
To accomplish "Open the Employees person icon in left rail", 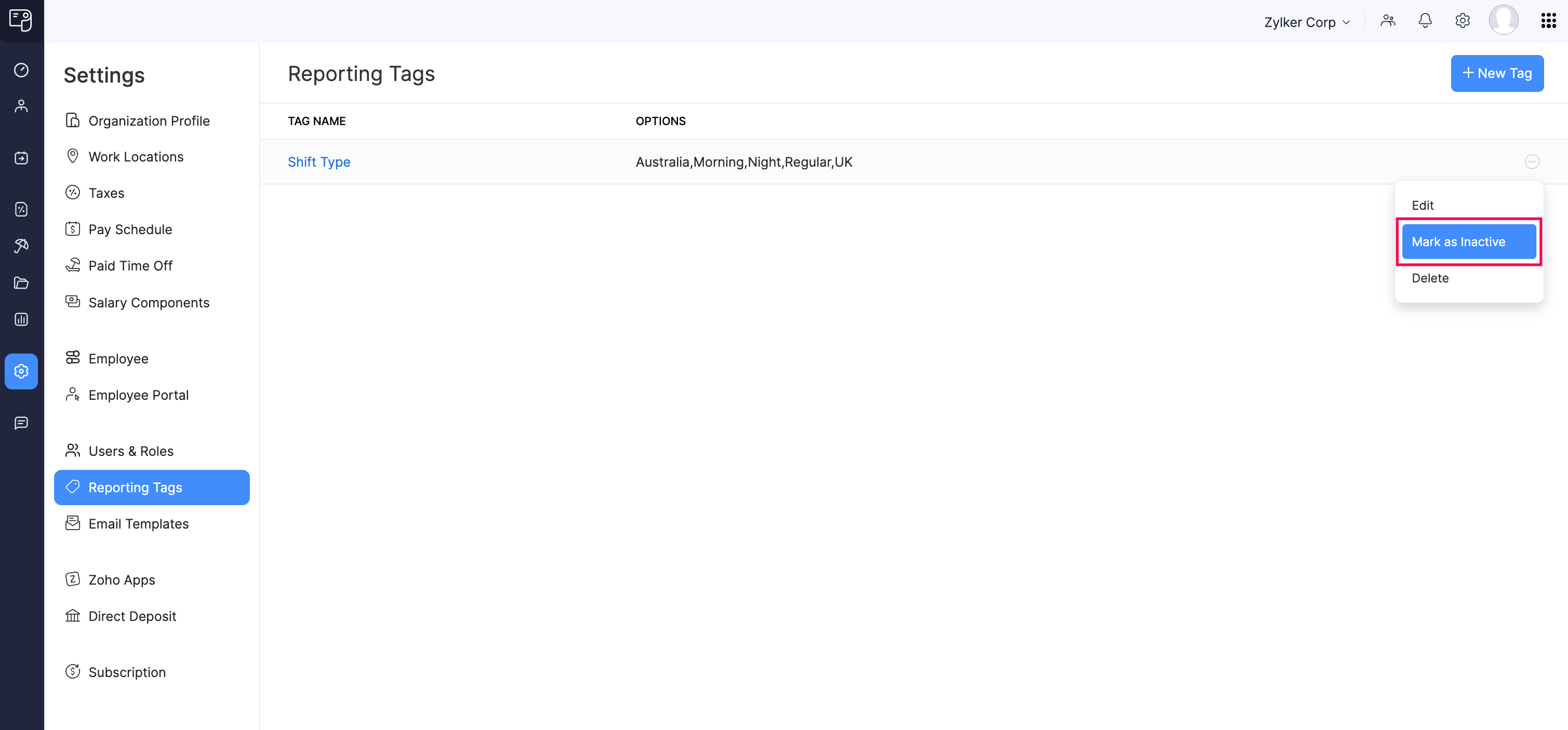I will click(21, 106).
